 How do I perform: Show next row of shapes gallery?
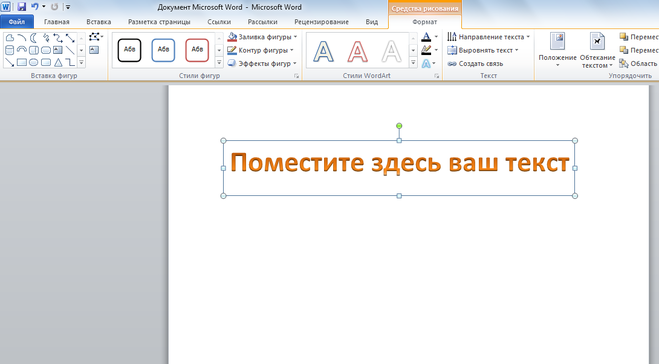[82, 50]
